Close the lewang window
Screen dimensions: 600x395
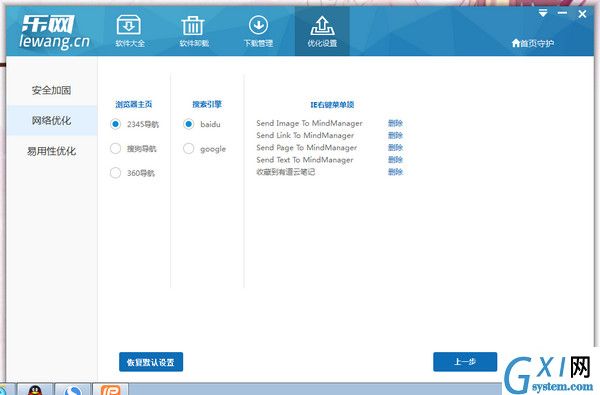582,14
